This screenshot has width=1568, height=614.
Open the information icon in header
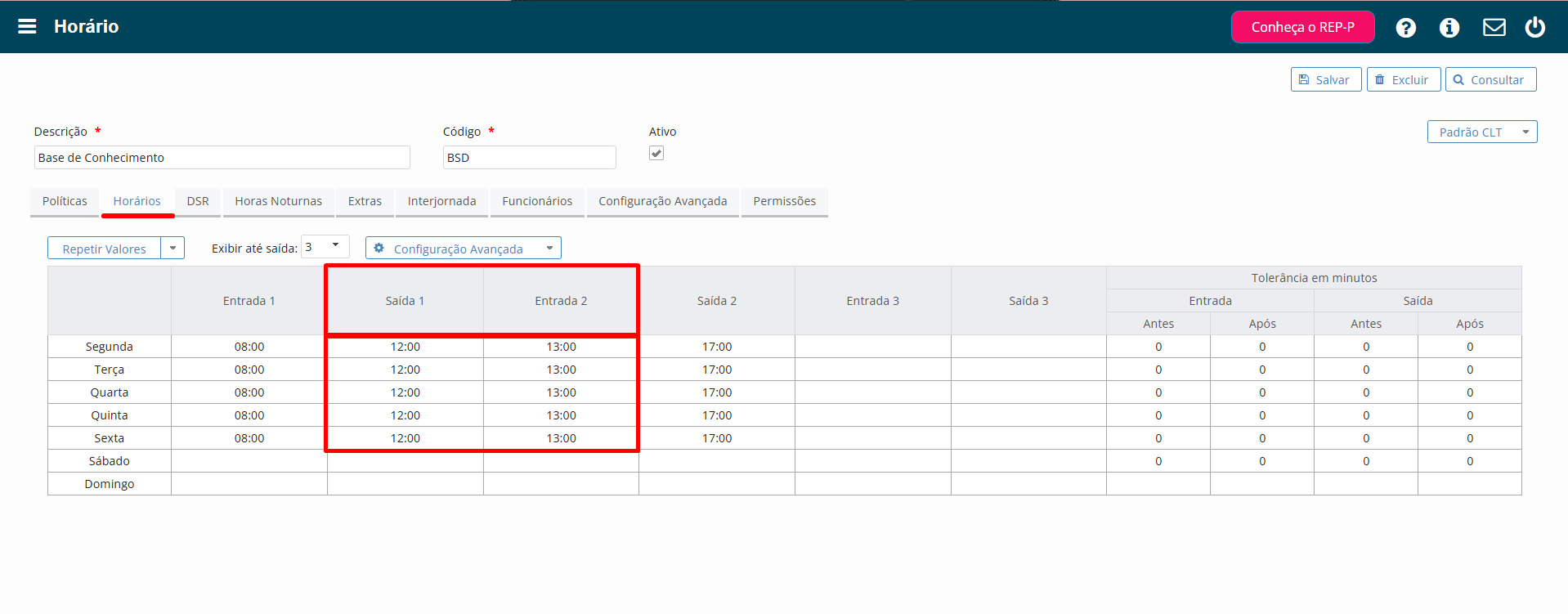(1449, 27)
